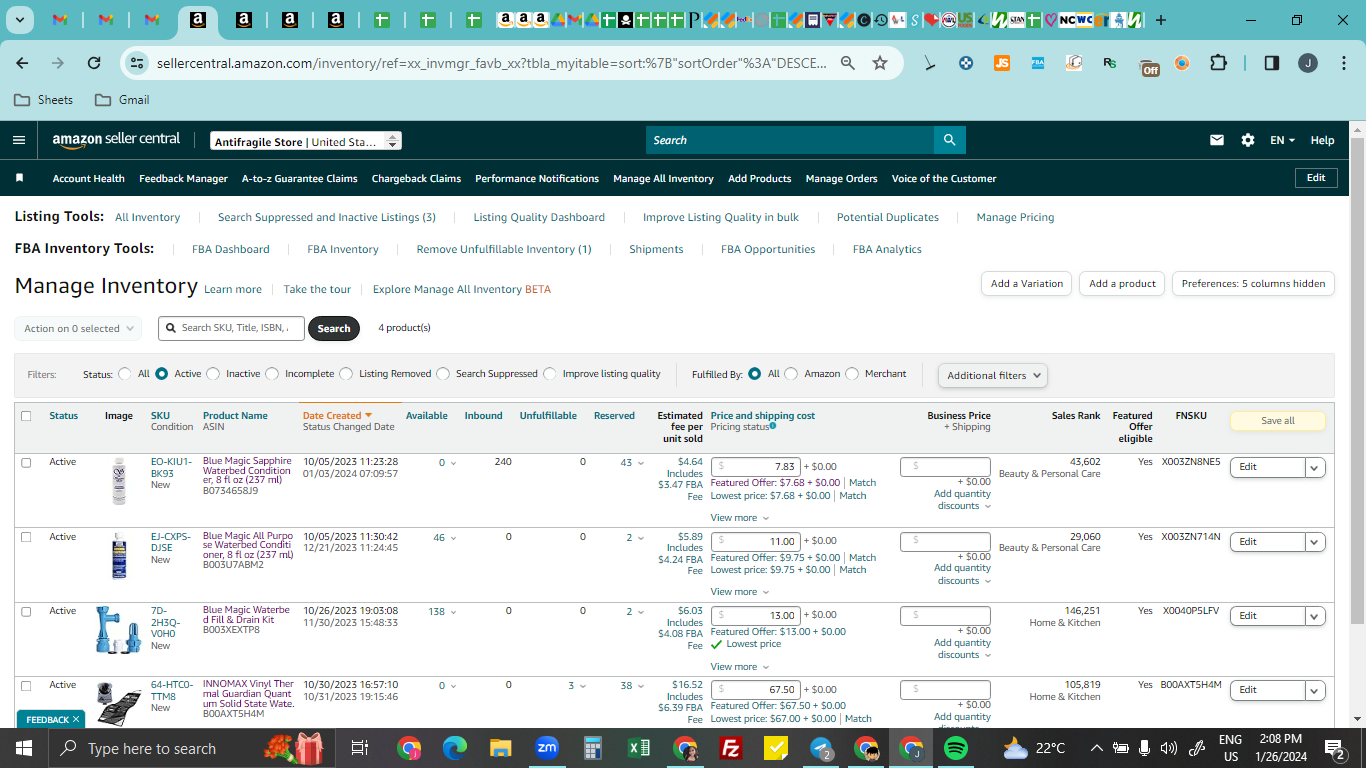
Task: Open the mail messages icon
Action: 1217,140
